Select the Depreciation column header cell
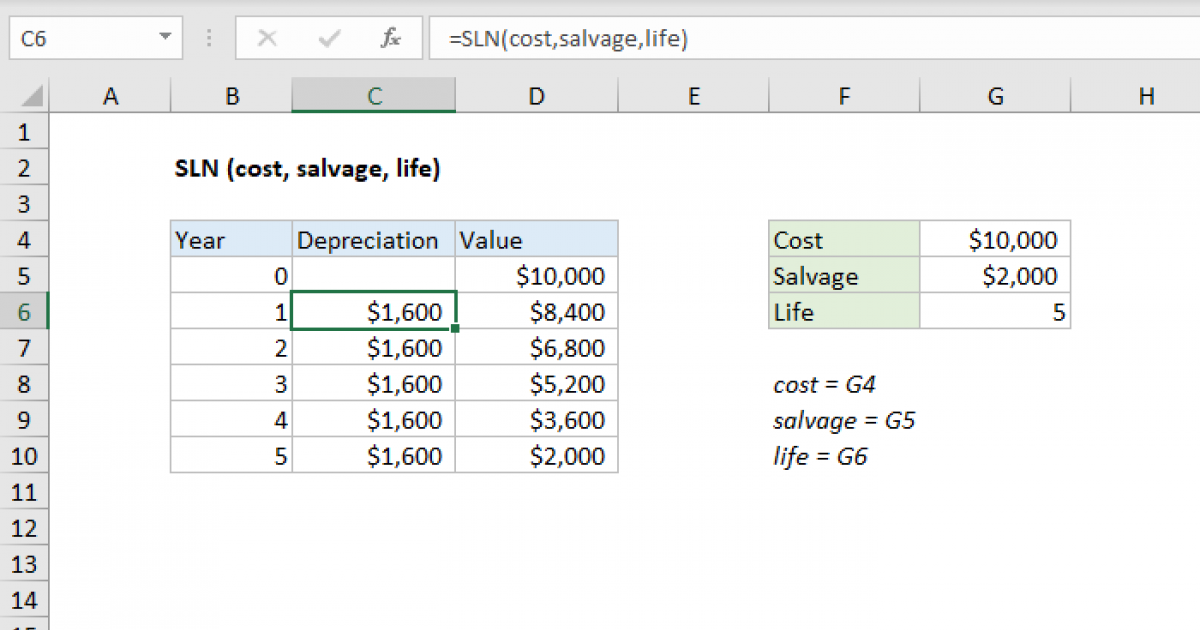This screenshot has height=630, width=1200. pyautogui.click(x=373, y=239)
